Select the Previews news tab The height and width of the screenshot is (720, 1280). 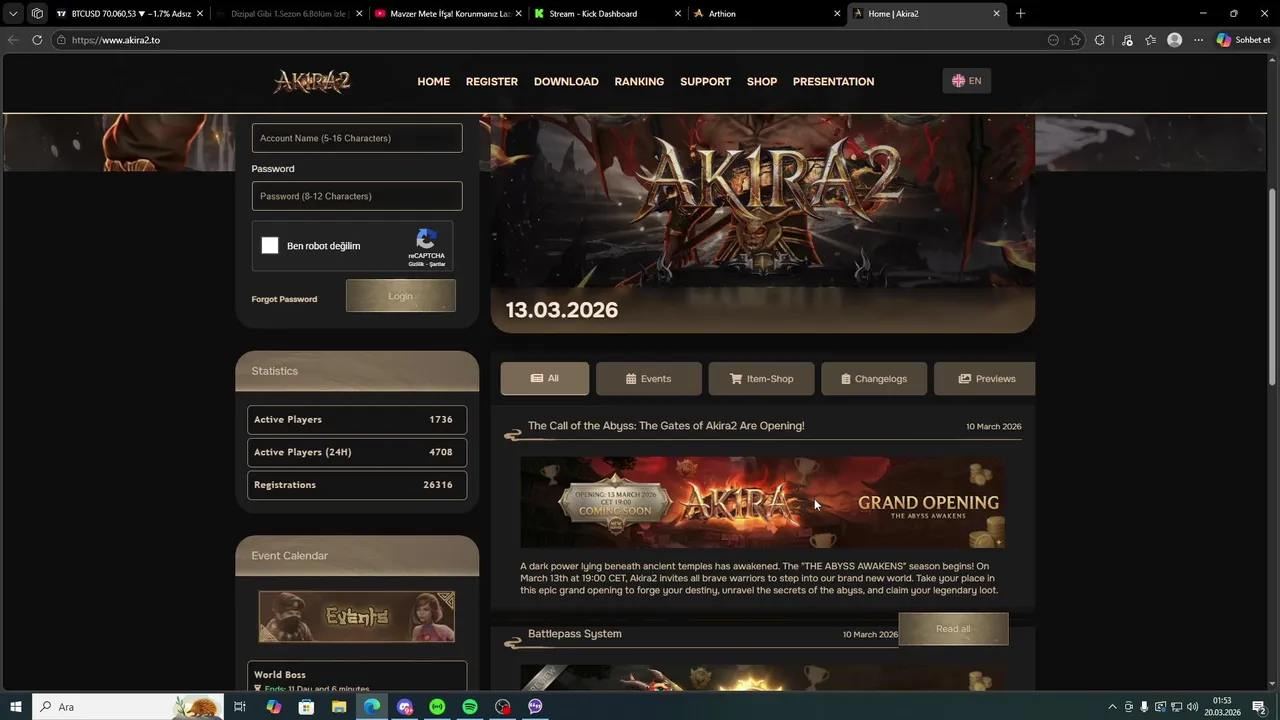click(x=985, y=379)
